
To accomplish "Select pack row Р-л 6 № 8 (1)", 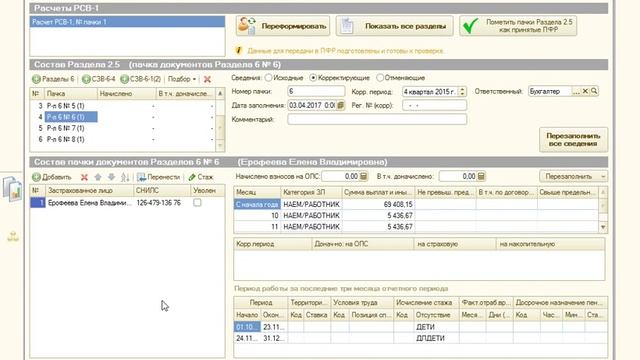I will (x=122, y=140).
